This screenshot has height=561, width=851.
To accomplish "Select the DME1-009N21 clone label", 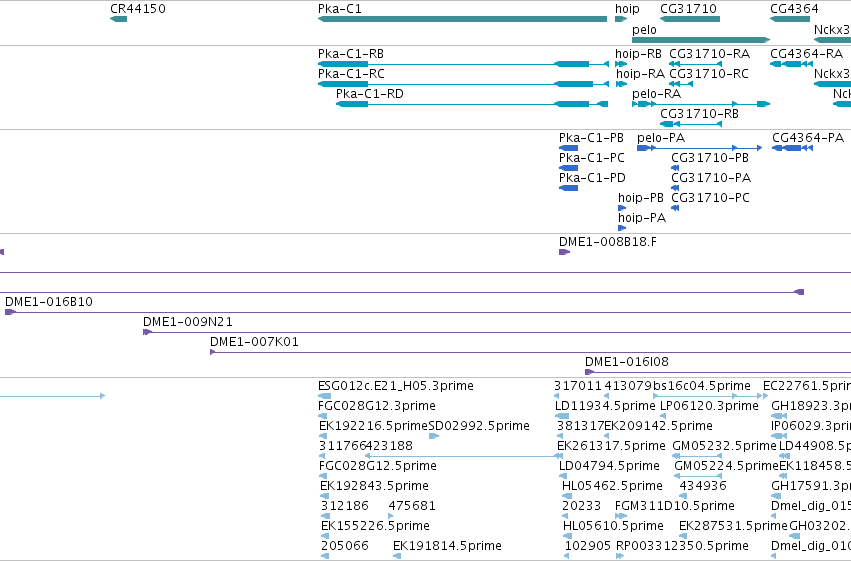I will (x=188, y=322).
